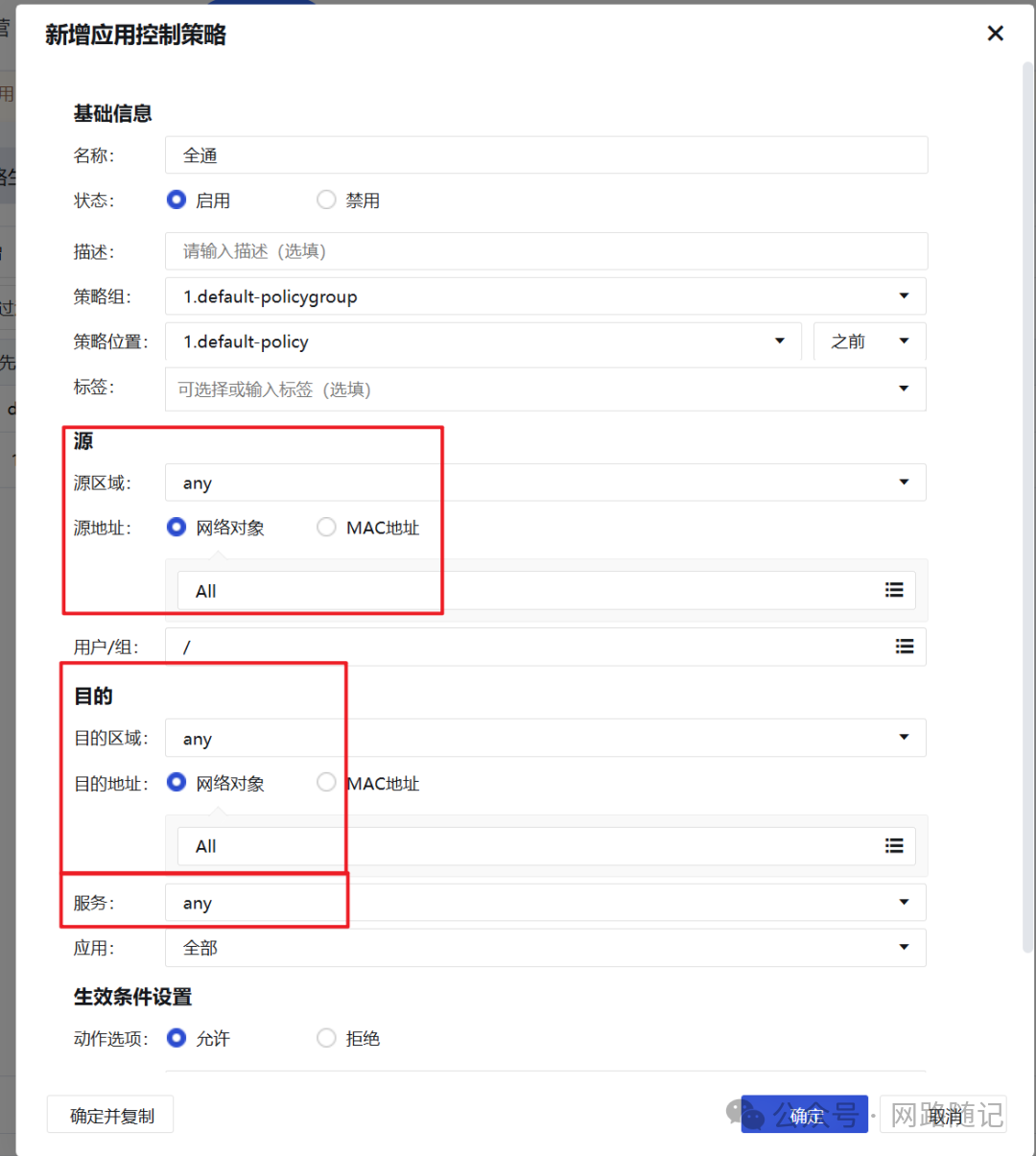Click the 描述 description input field
Image resolution: width=1036 pixels, height=1156 pixels.
(546, 250)
